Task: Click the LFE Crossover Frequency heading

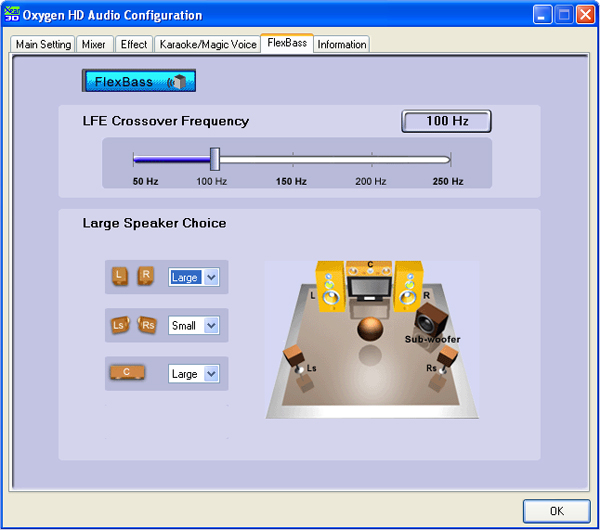Action: tap(166, 121)
